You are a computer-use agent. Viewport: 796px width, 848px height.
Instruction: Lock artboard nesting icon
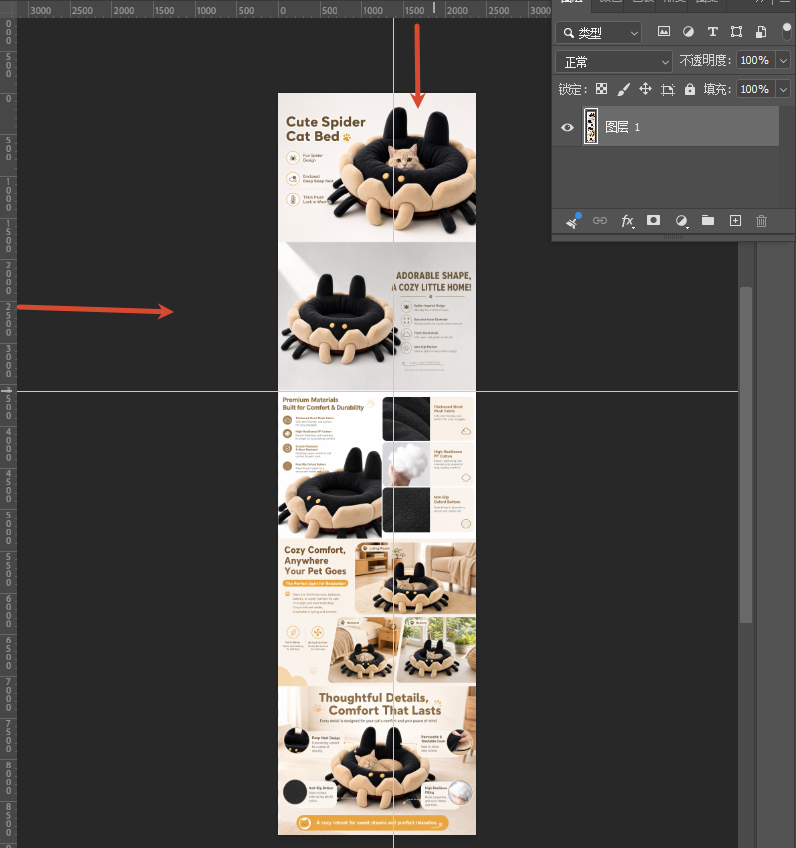point(668,90)
